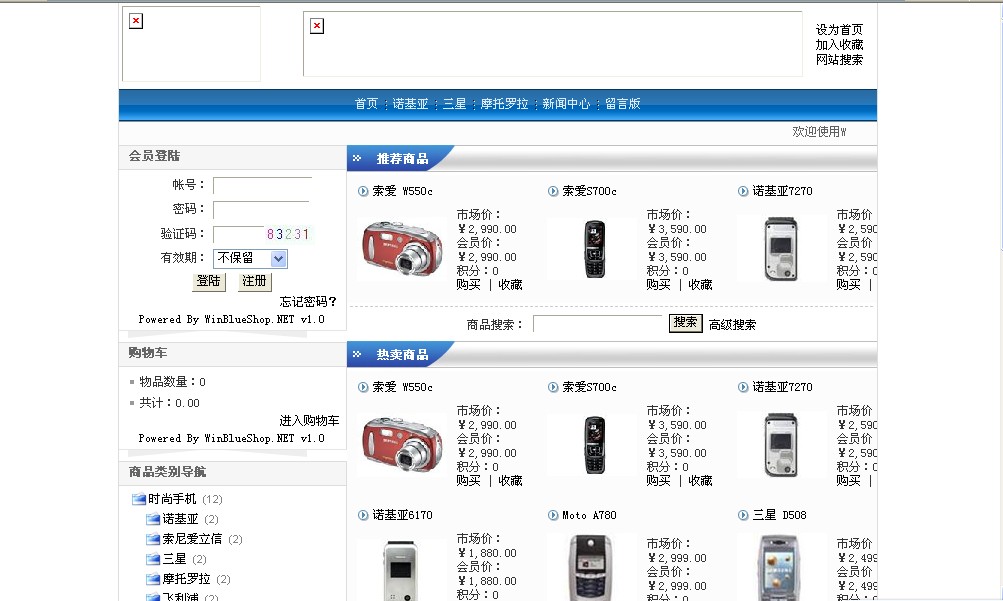Click bullet icon beside 诺基亚6170
This screenshot has height=601, width=1003.
coord(363,515)
